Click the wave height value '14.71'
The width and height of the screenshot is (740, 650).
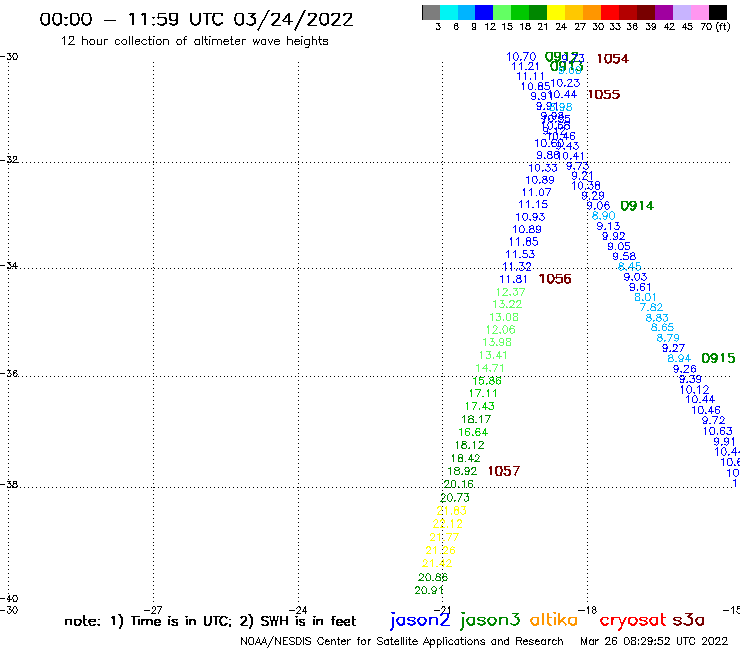(490, 368)
